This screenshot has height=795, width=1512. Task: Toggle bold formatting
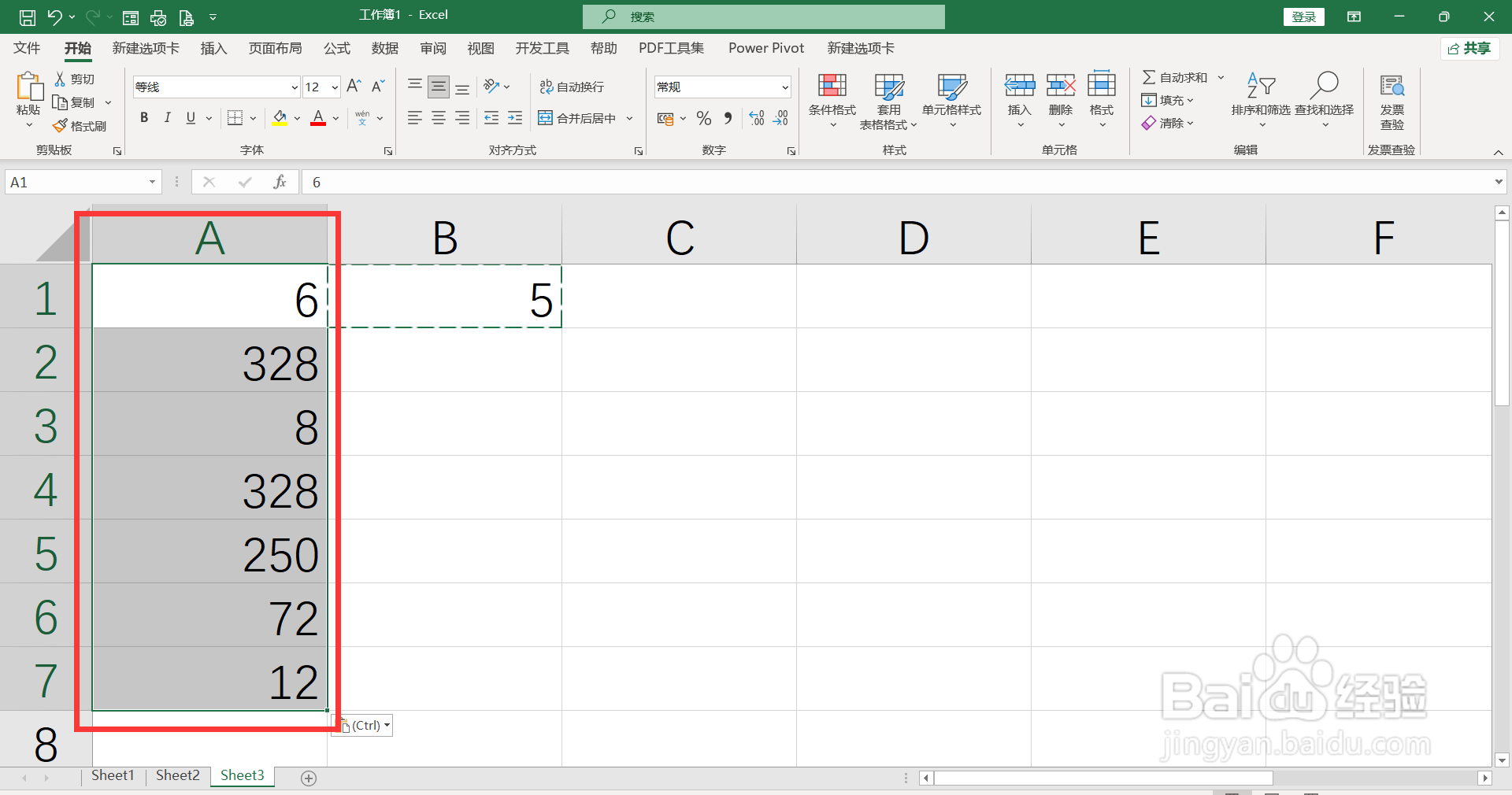tap(144, 118)
